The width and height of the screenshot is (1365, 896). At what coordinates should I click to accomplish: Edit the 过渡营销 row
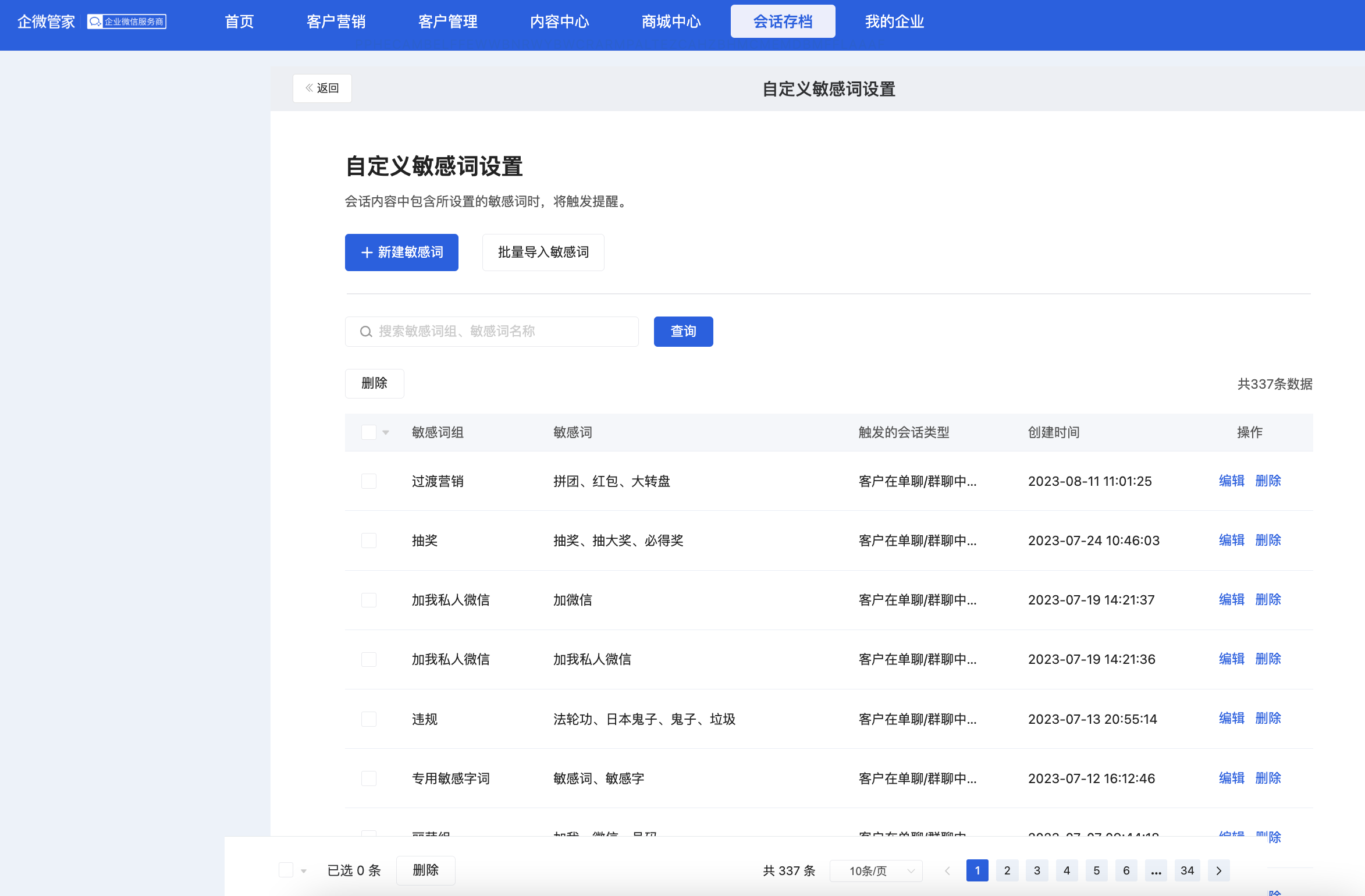coord(1232,481)
